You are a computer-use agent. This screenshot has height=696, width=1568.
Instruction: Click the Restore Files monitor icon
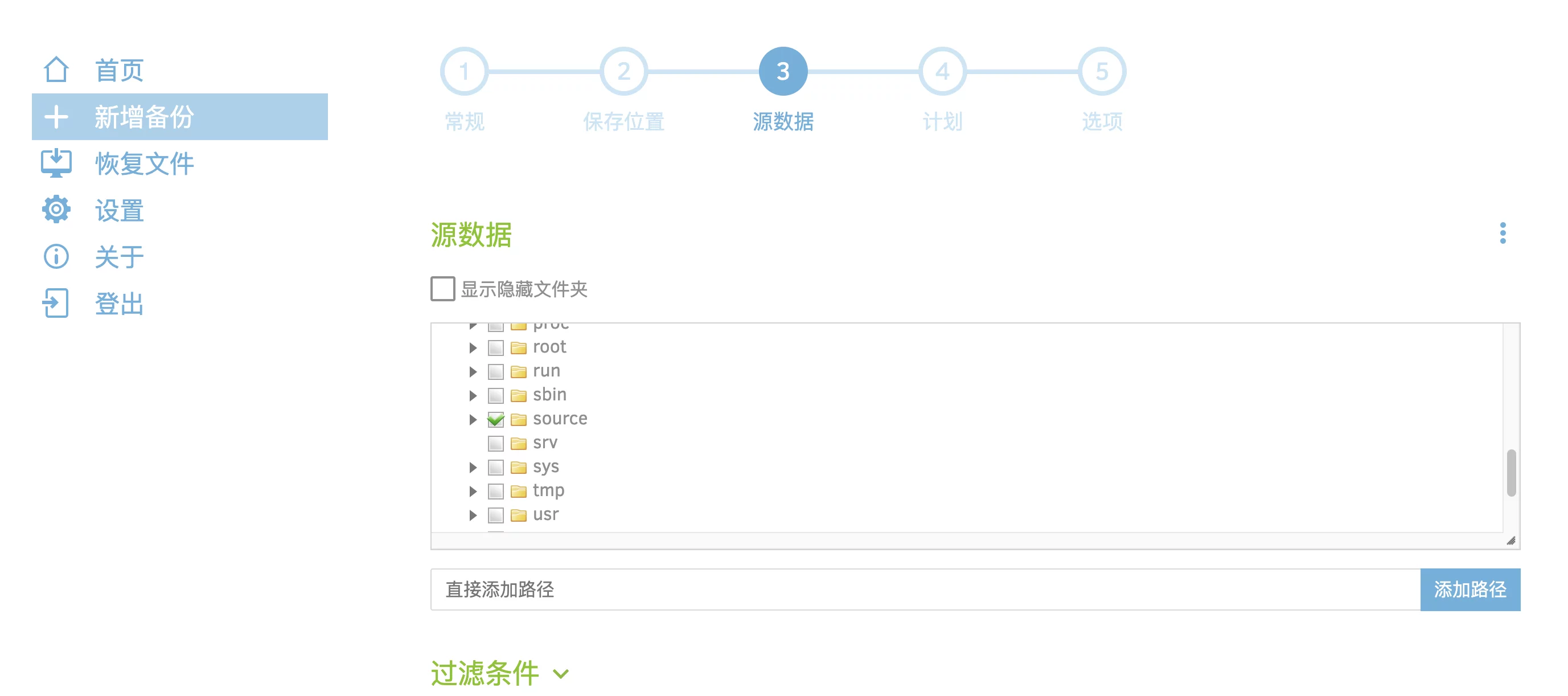56,162
